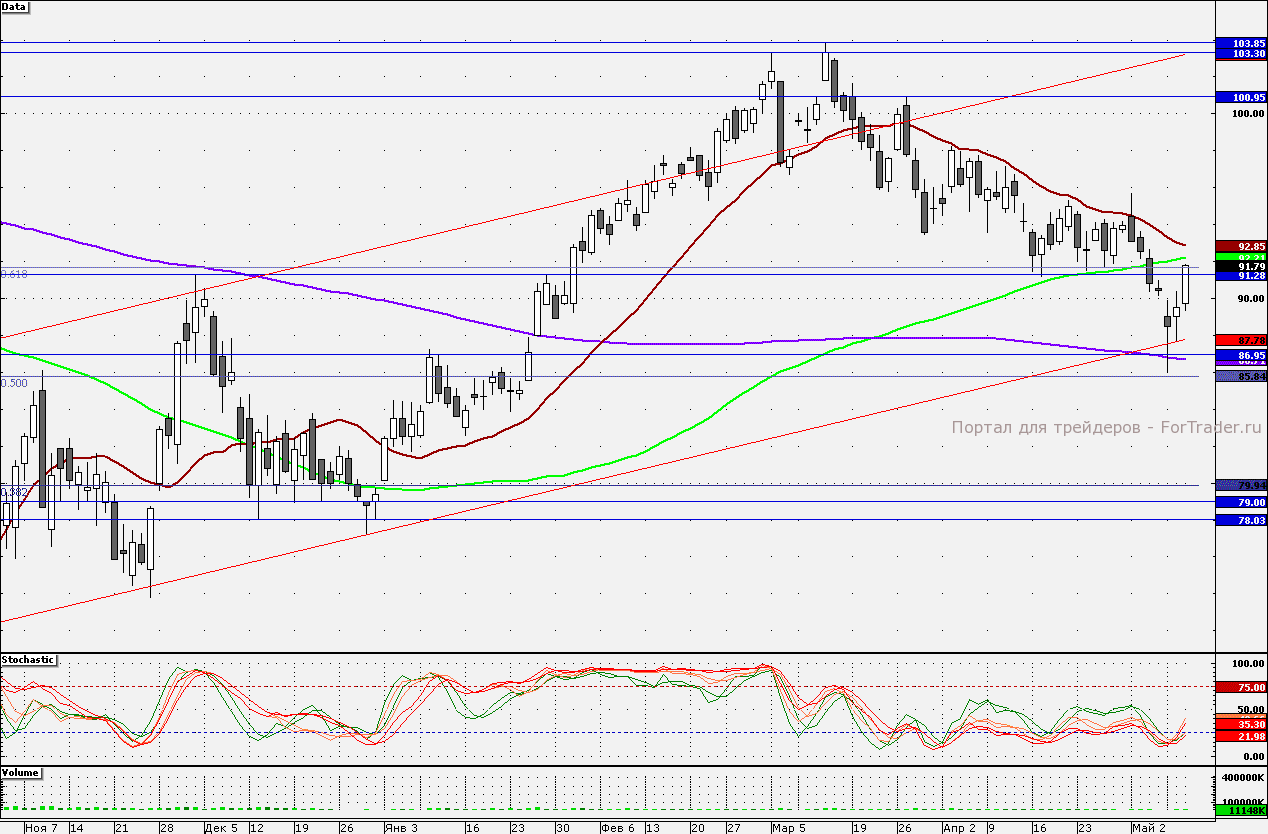Select the red 87.78 trendline price tag

1240,340
